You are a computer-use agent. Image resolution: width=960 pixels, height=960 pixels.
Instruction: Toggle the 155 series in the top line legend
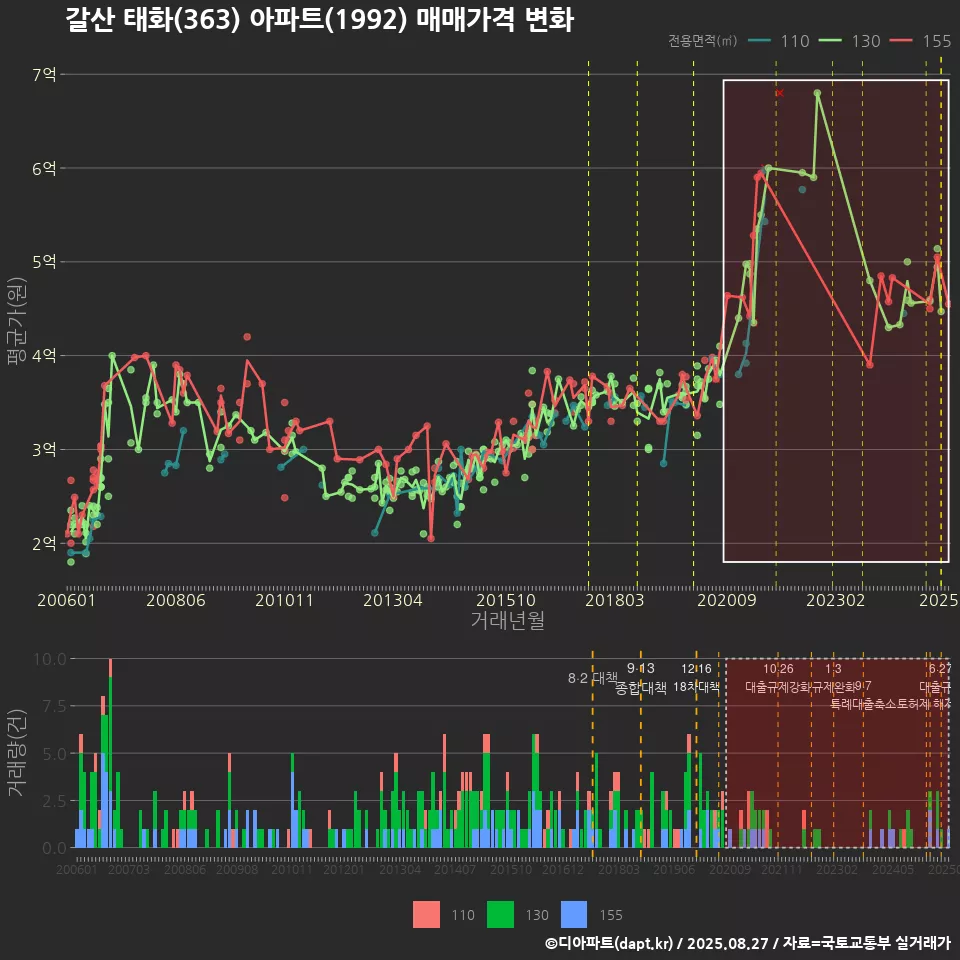click(921, 41)
